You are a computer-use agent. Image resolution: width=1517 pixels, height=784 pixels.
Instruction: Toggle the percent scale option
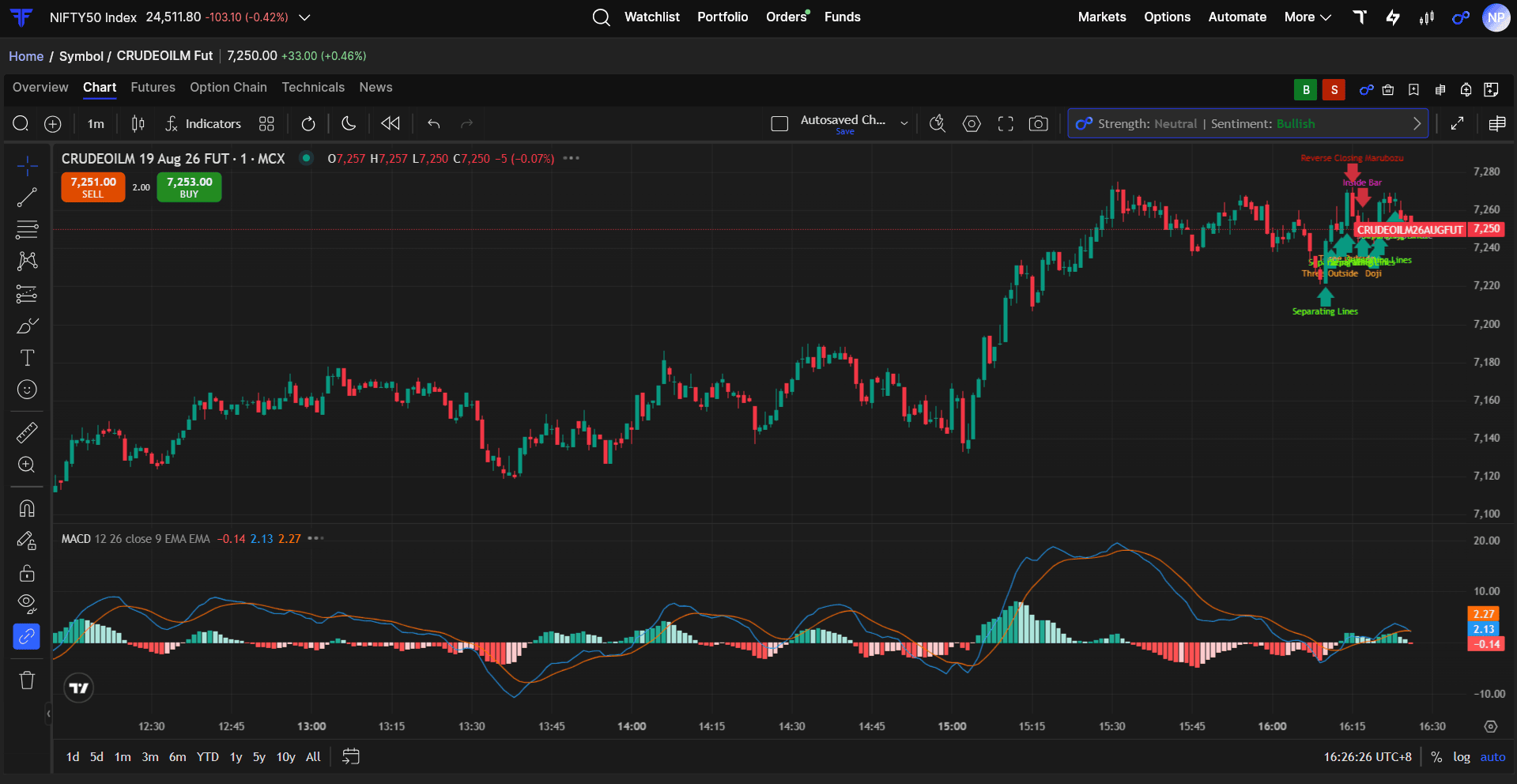[x=1436, y=757]
